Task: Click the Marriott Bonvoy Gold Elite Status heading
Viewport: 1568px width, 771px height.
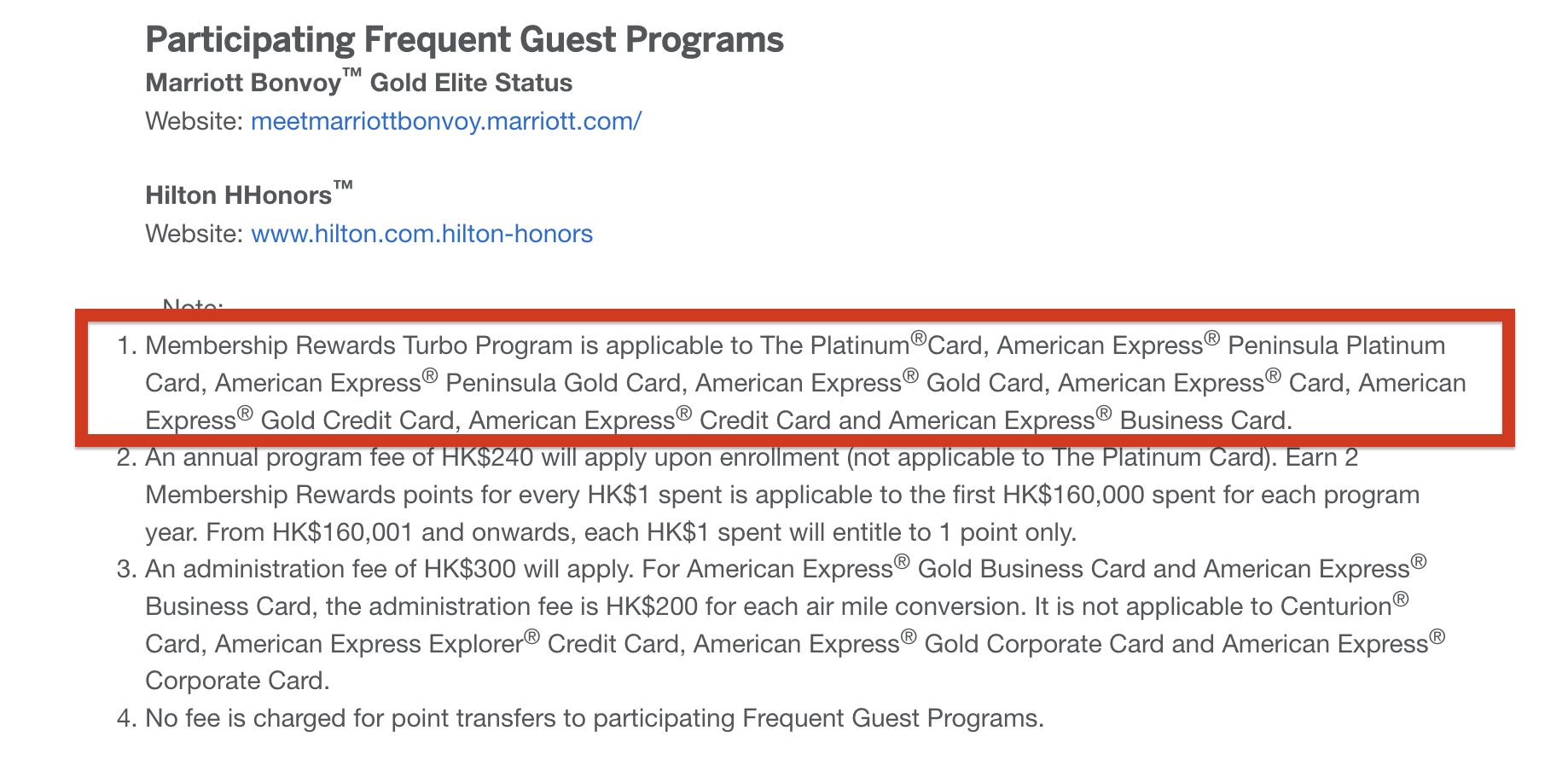Action: [358, 83]
